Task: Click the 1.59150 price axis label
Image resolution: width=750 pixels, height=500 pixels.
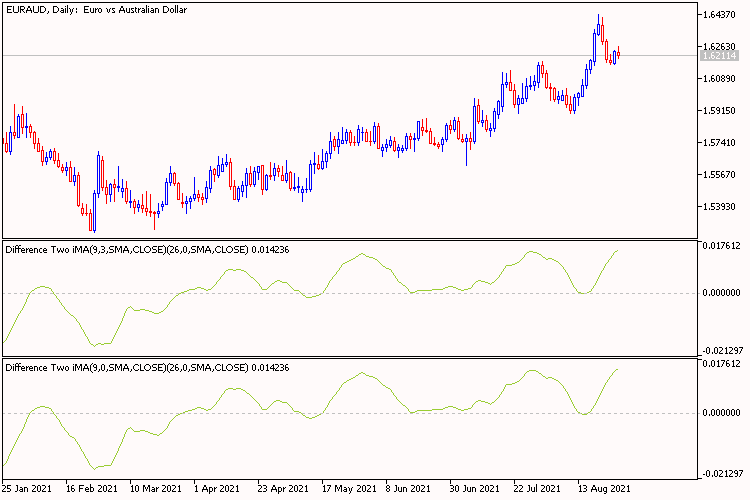Action: (719, 111)
